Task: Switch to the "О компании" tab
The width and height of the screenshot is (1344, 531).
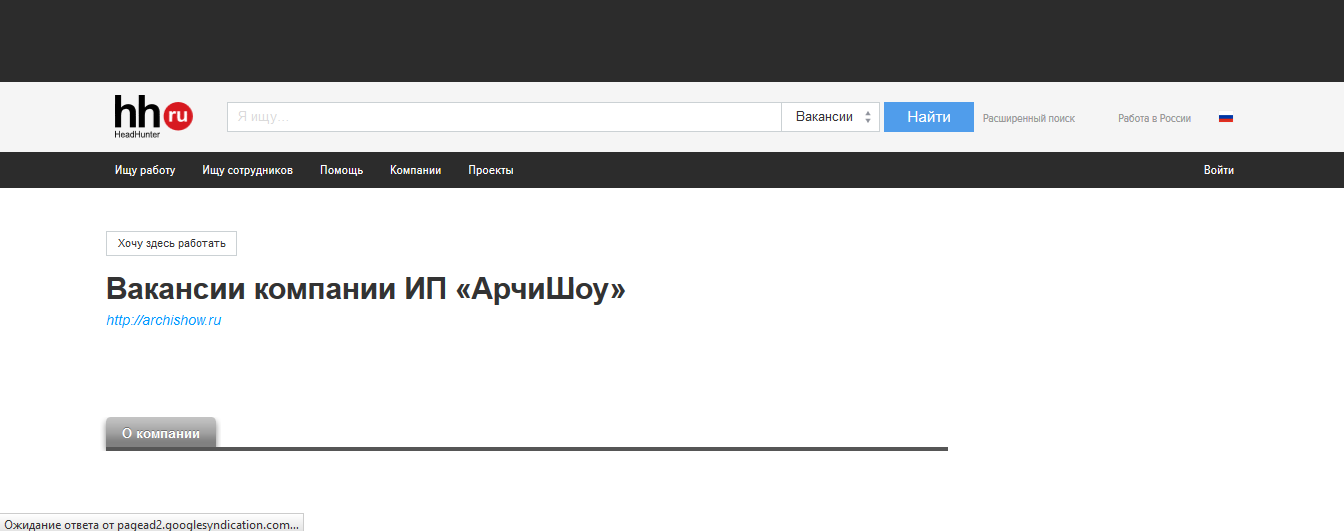Action: pos(161,433)
